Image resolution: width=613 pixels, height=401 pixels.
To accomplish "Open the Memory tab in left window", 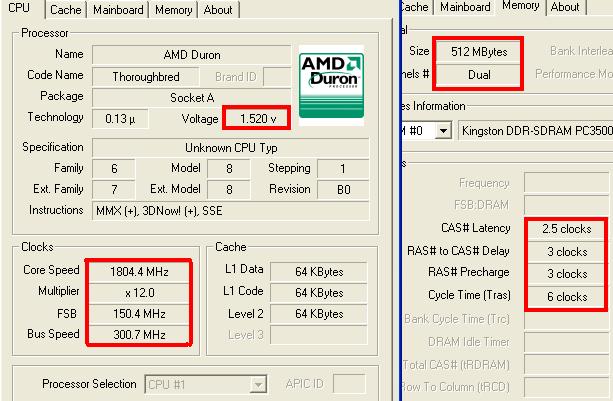I will 173,10.
